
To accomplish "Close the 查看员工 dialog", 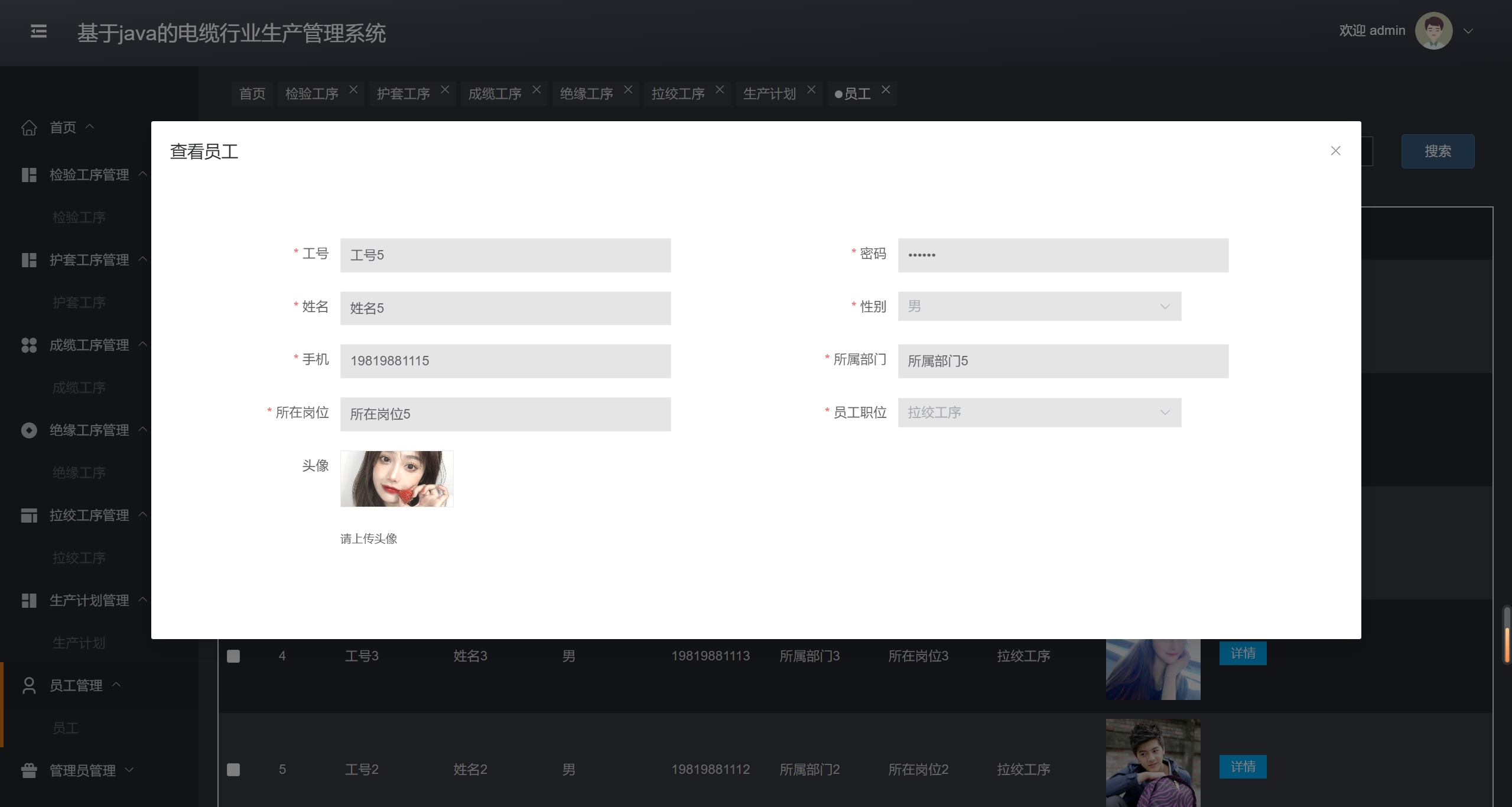I will [x=1335, y=151].
